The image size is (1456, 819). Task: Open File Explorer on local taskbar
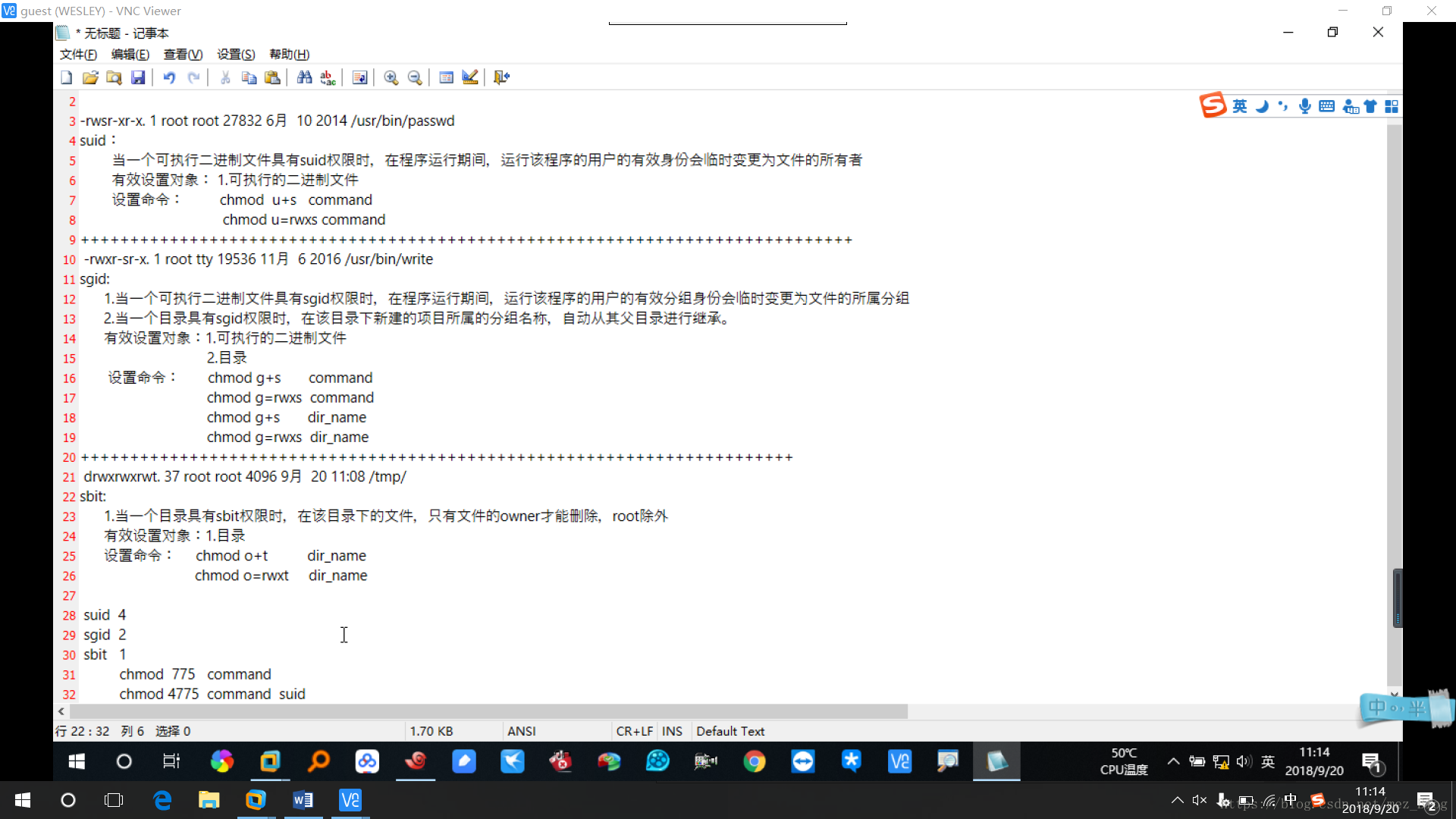coord(209,800)
